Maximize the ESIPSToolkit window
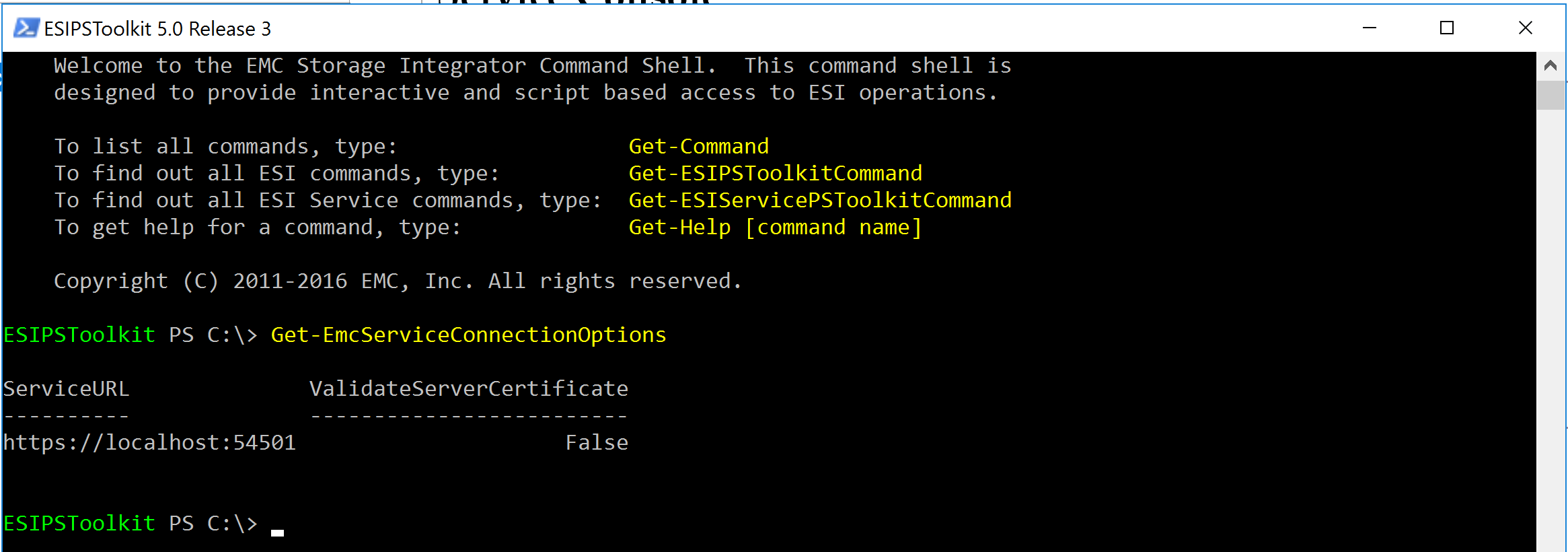 pos(1448,28)
